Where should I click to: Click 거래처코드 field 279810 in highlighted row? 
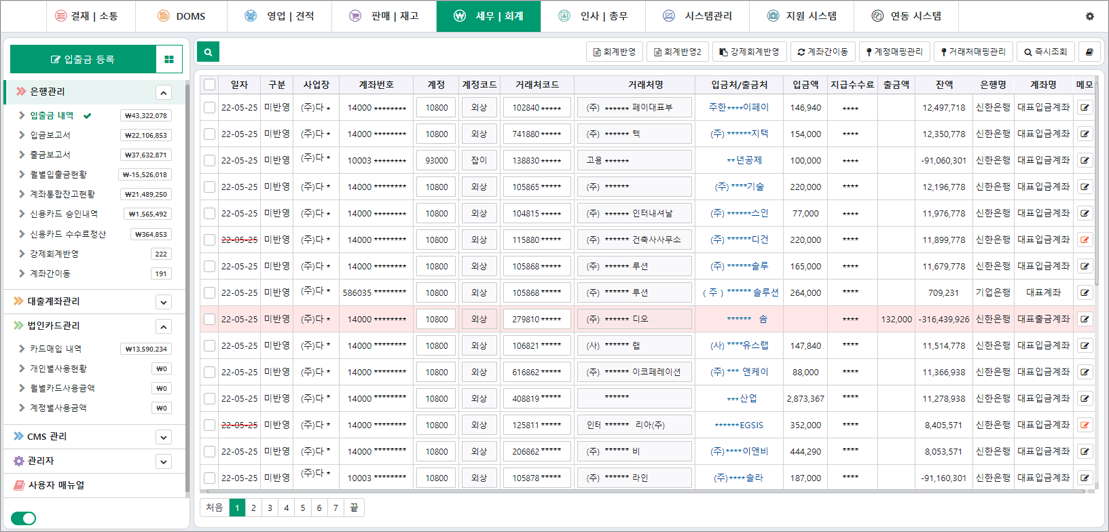point(537,319)
